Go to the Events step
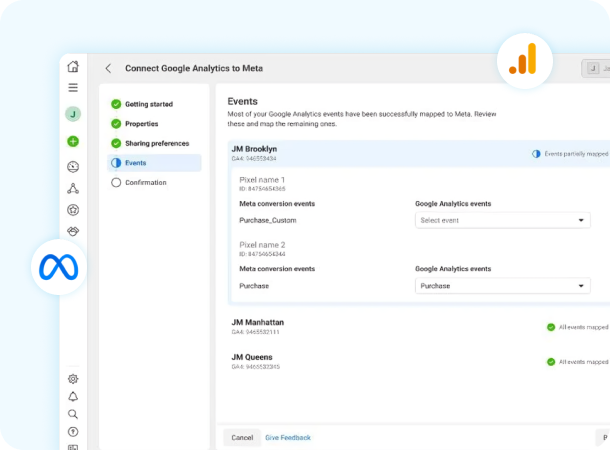Image resolution: width=610 pixels, height=450 pixels. point(135,163)
